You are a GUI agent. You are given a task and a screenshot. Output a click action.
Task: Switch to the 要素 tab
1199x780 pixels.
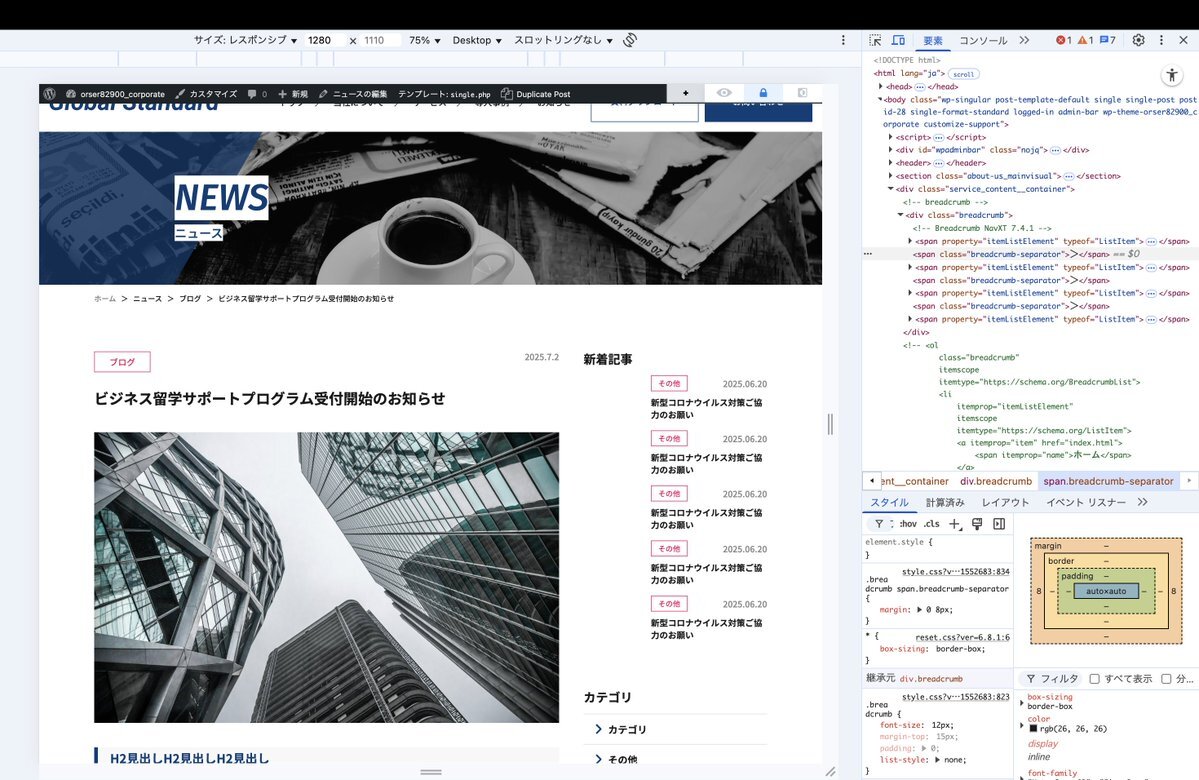click(932, 41)
